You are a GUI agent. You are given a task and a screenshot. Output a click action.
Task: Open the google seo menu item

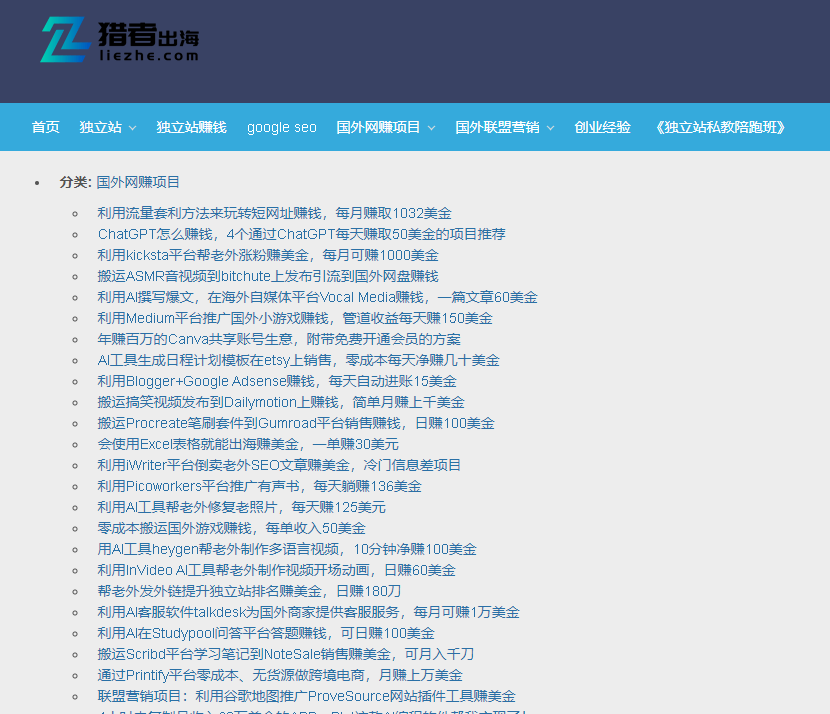click(282, 127)
